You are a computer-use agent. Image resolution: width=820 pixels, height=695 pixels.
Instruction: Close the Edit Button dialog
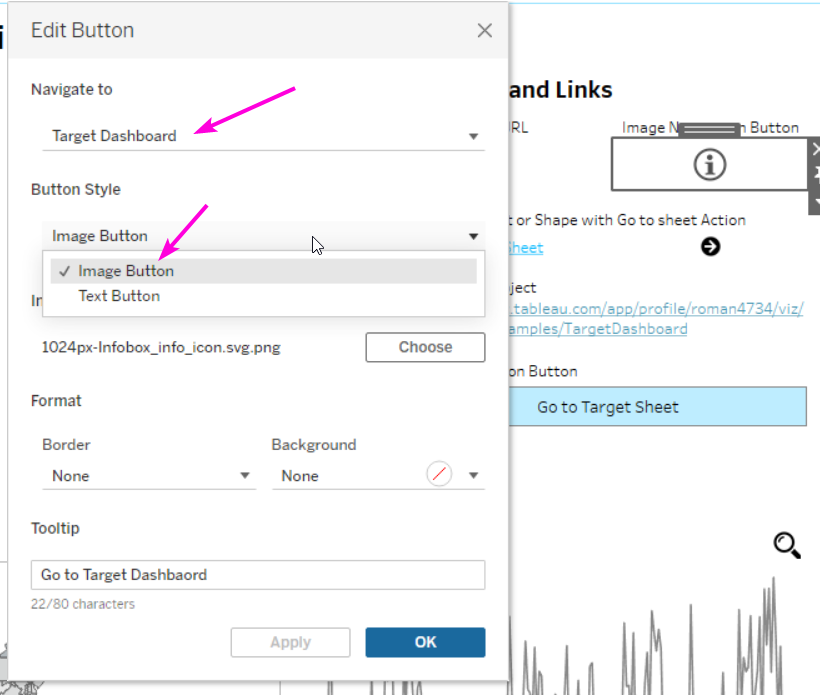[485, 31]
